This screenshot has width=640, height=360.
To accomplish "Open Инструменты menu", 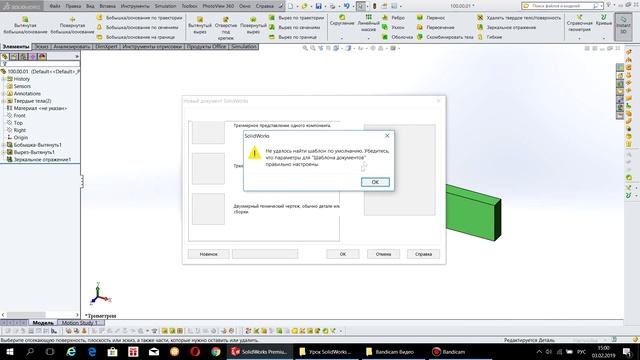I will coord(135,6).
